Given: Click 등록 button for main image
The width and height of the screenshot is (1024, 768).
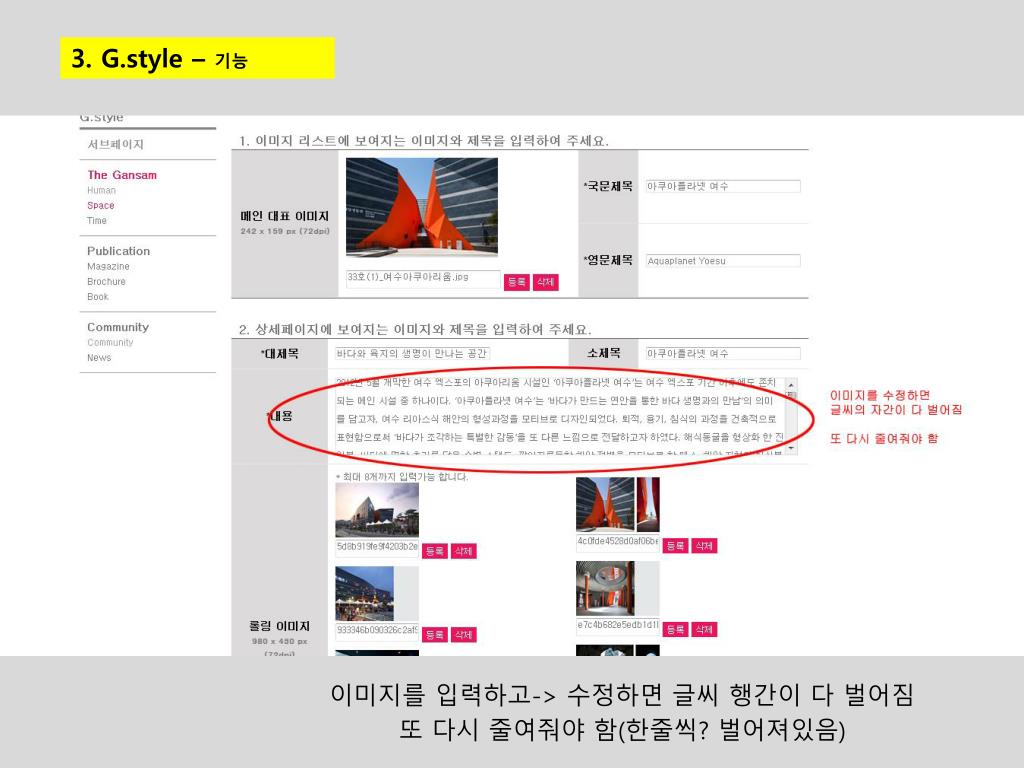Looking at the screenshot, I should tap(517, 281).
